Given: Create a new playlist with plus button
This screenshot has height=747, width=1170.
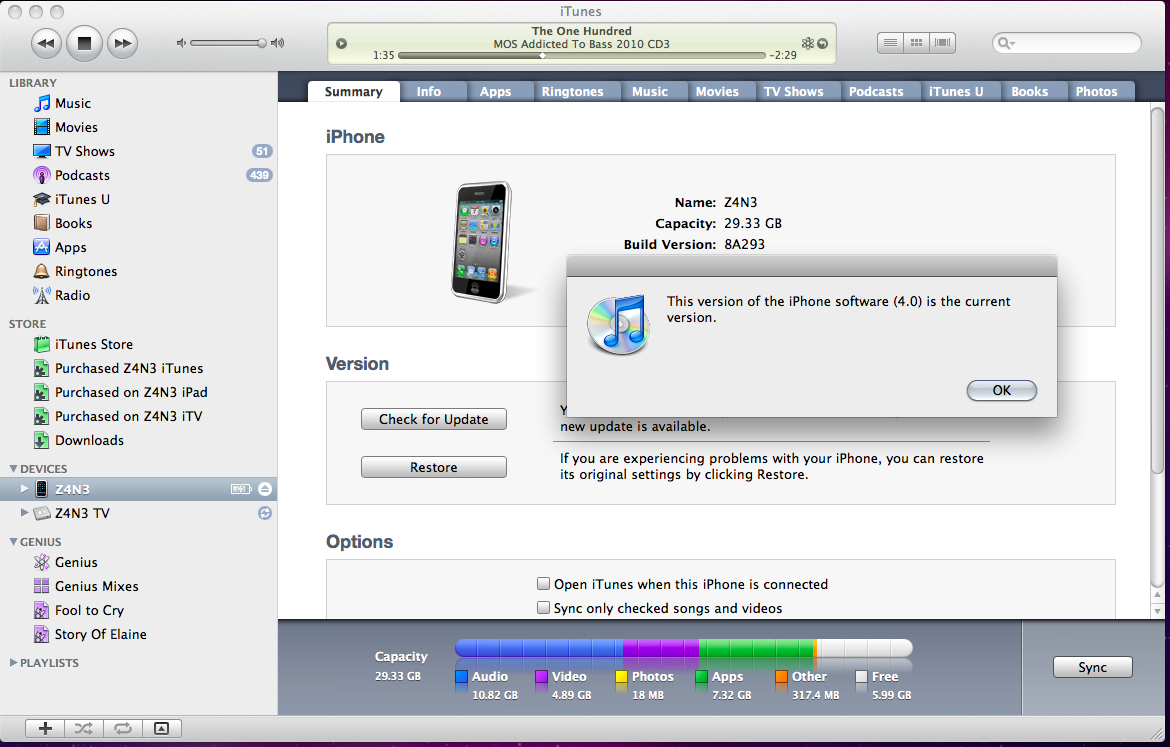Looking at the screenshot, I should click(x=46, y=728).
